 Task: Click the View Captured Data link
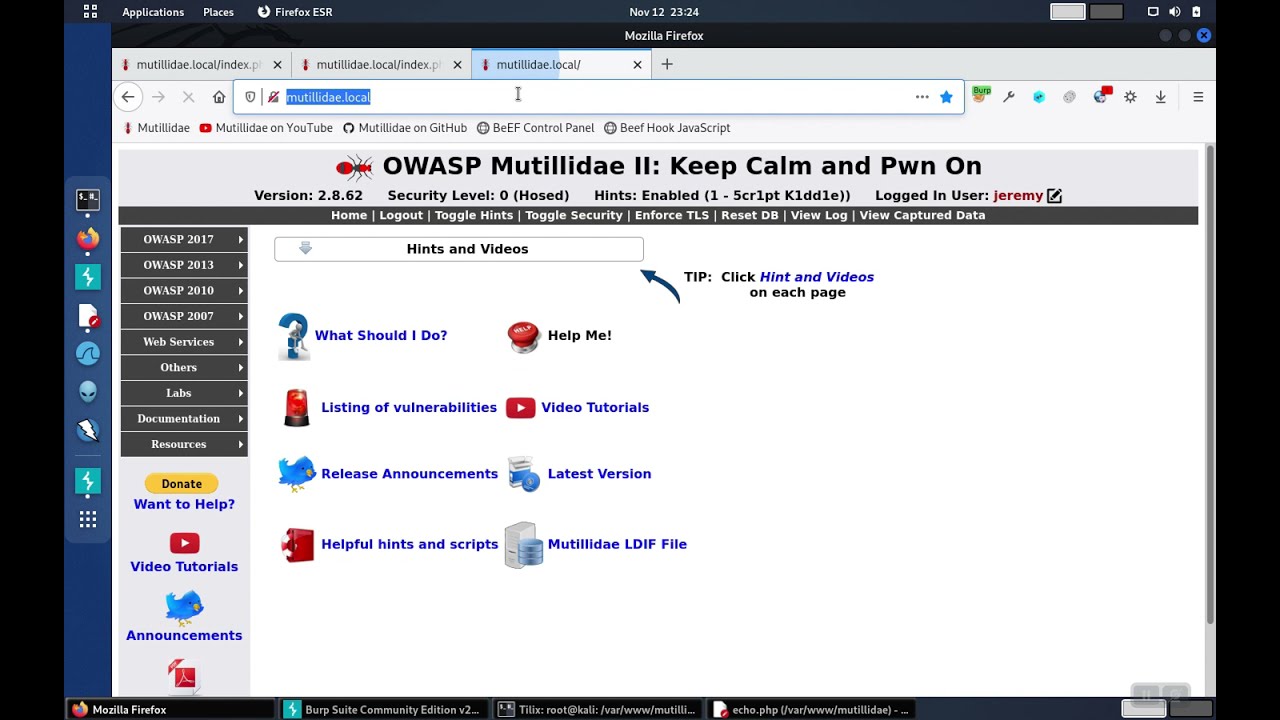[922, 215]
